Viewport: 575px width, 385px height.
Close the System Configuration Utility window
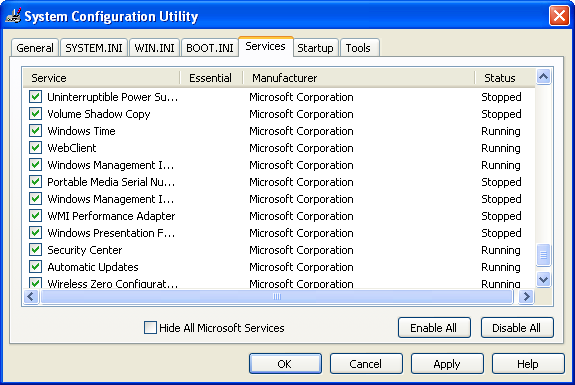pos(559,16)
